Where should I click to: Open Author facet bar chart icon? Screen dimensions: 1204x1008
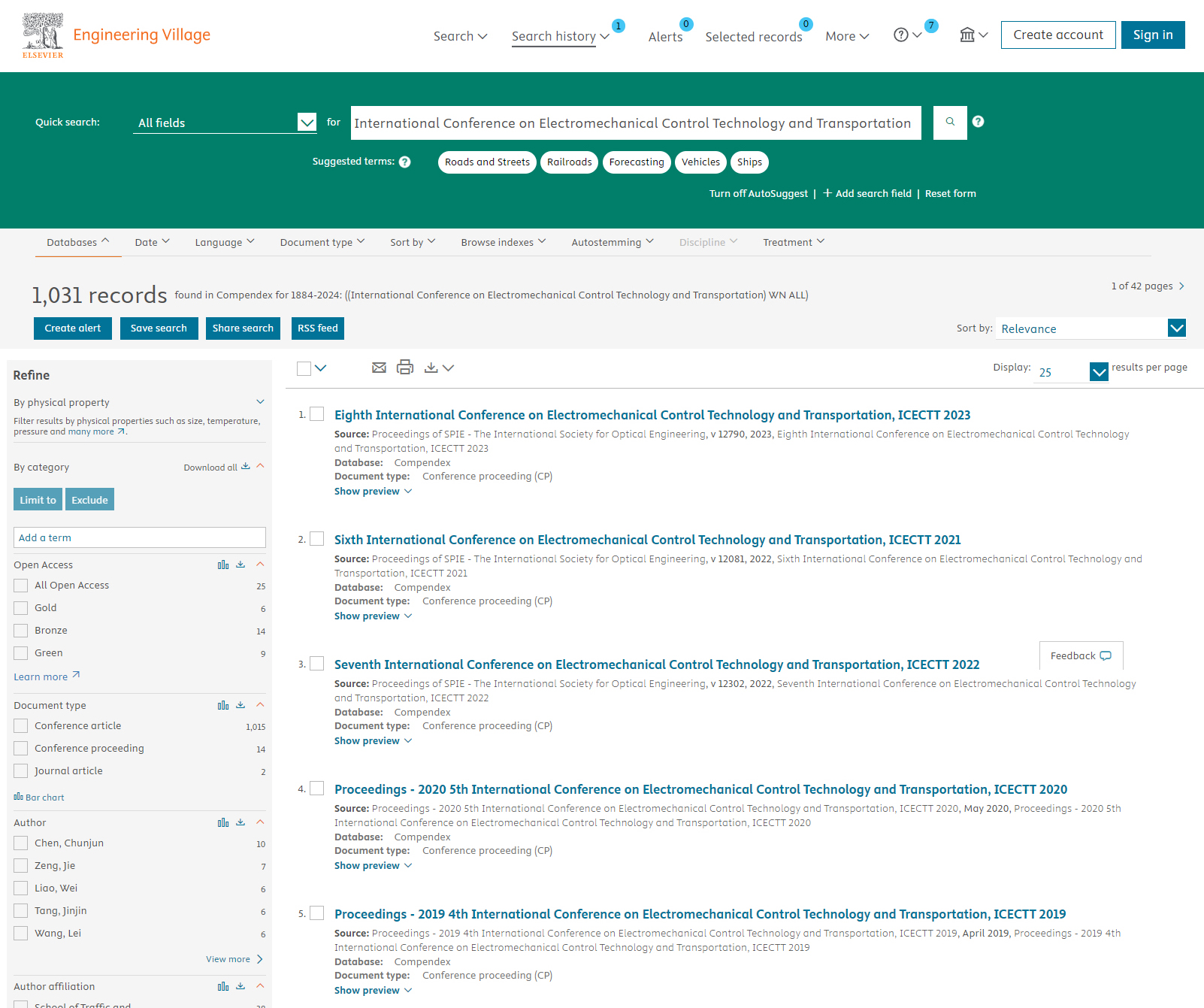point(223,822)
